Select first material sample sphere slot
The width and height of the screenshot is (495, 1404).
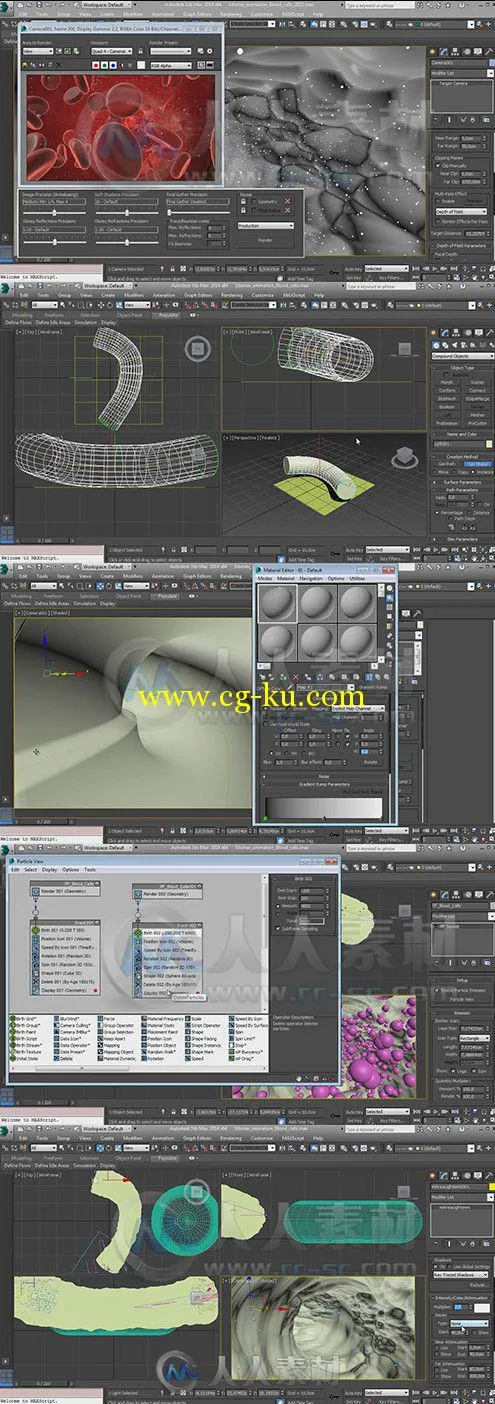[277, 603]
